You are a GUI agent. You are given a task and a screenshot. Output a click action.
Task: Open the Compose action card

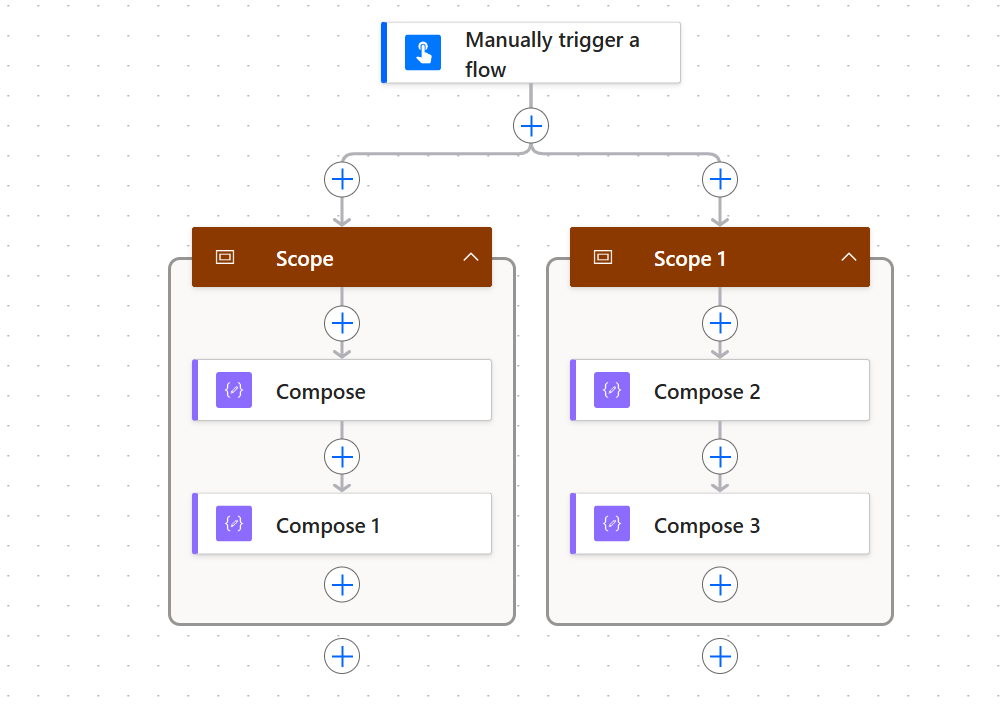click(342, 390)
